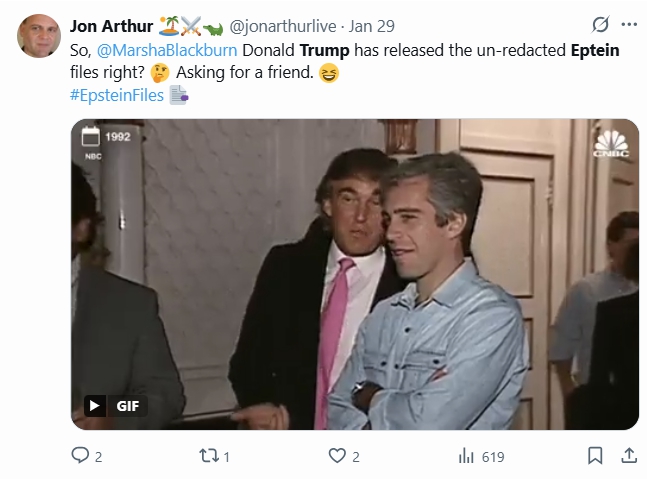This screenshot has height=479, width=647.
Task: Open the three-dot more options menu
Action: pyautogui.click(x=629, y=25)
